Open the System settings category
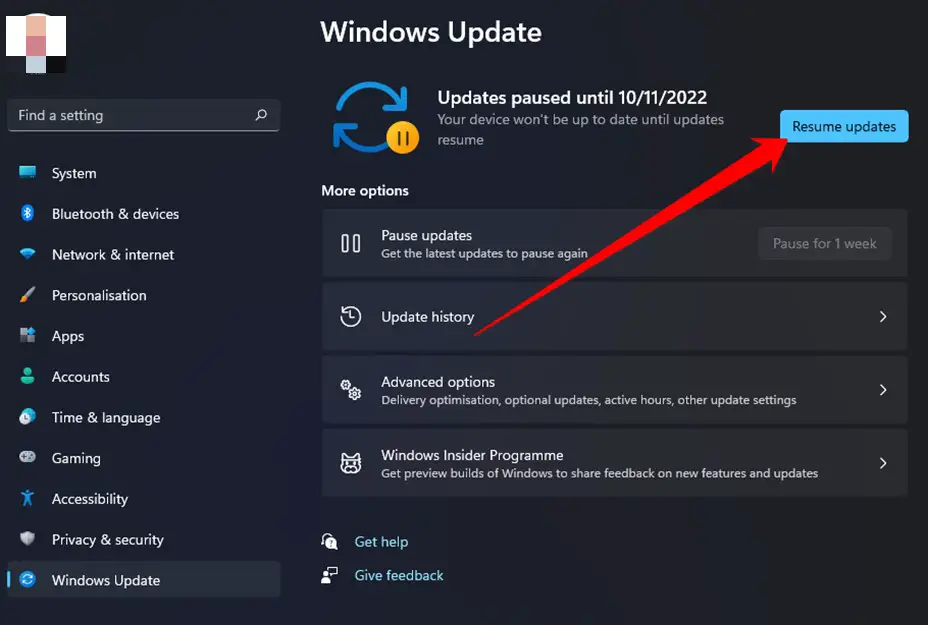 click(143, 173)
